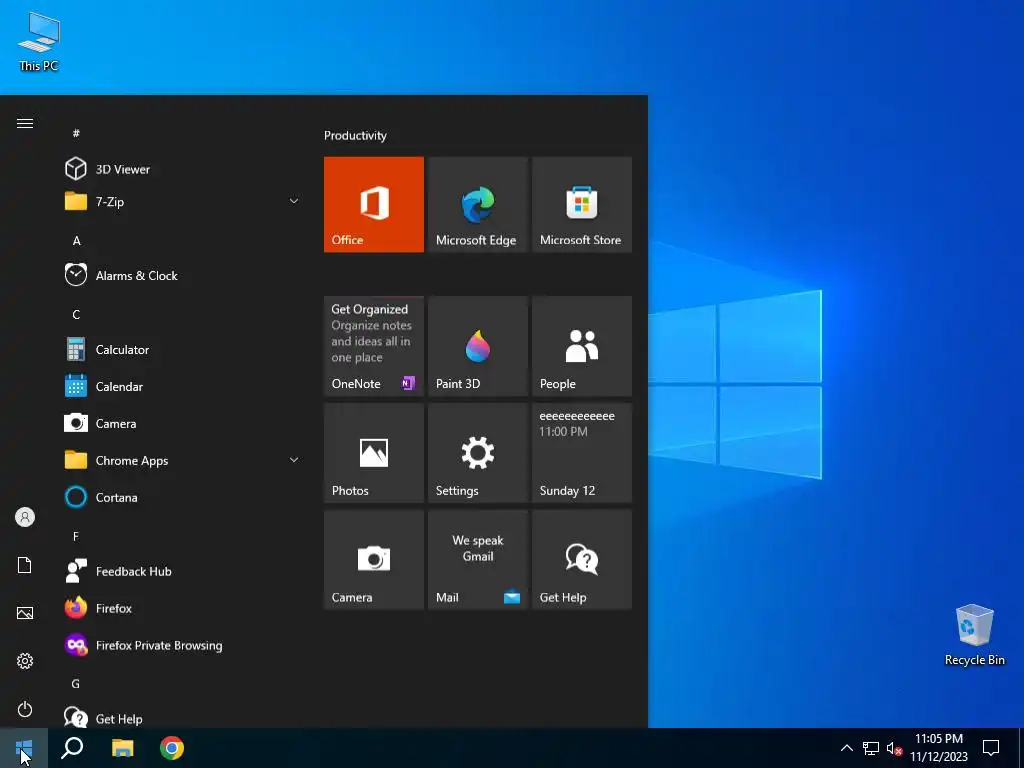This screenshot has height=768, width=1024.
Task: Open the Chrome Apps folder entry
Action: tap(183, 460)
